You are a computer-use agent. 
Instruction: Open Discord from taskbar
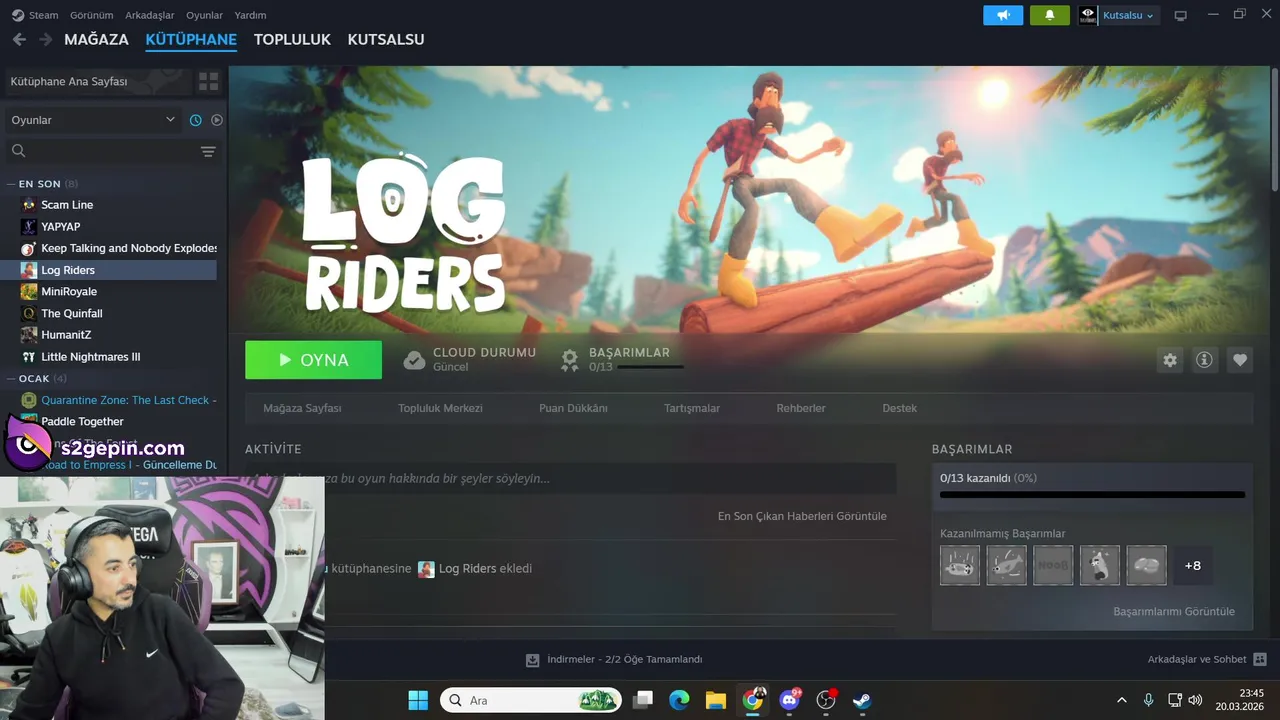tap(789, 700)
